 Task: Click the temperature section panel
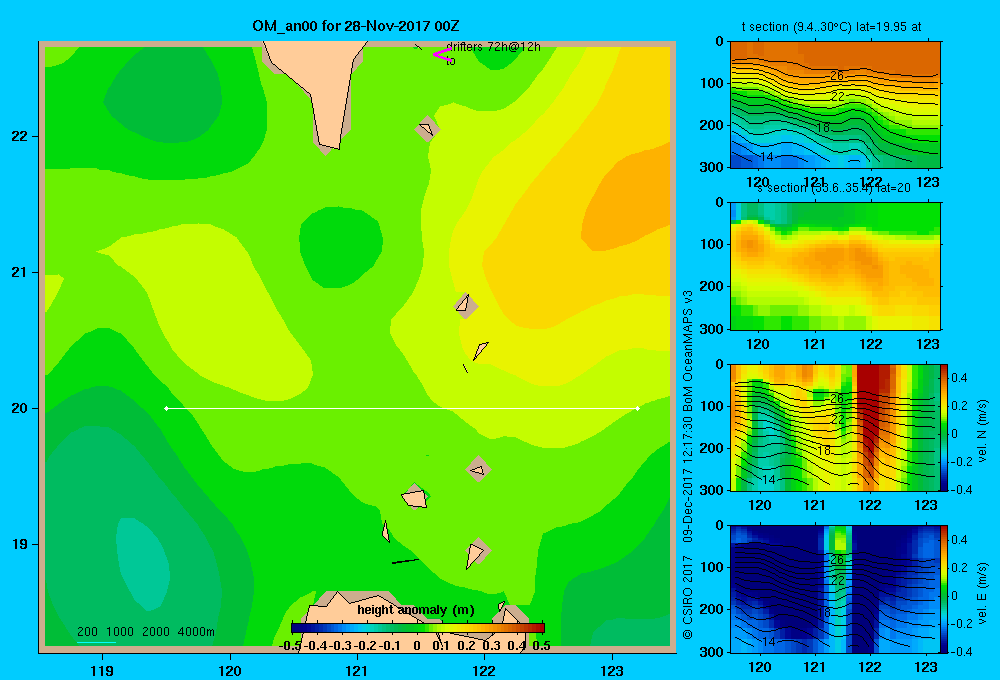pyautogui.click(x=835, y=105)
